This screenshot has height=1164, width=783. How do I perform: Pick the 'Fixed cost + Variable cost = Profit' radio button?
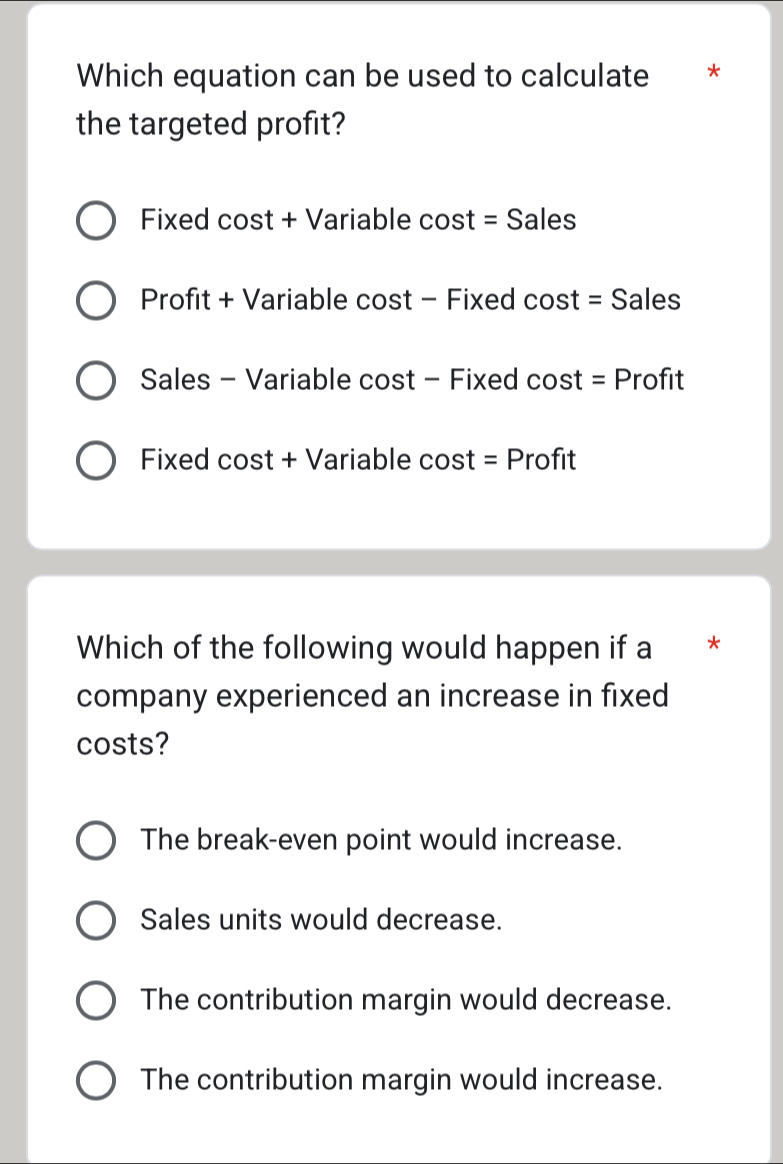pos(96,461)
